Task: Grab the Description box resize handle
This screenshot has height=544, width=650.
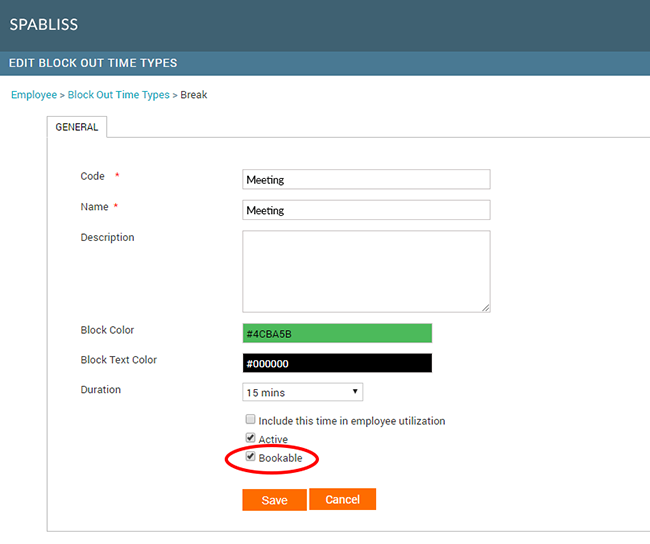Action: [x=486, y=308]
